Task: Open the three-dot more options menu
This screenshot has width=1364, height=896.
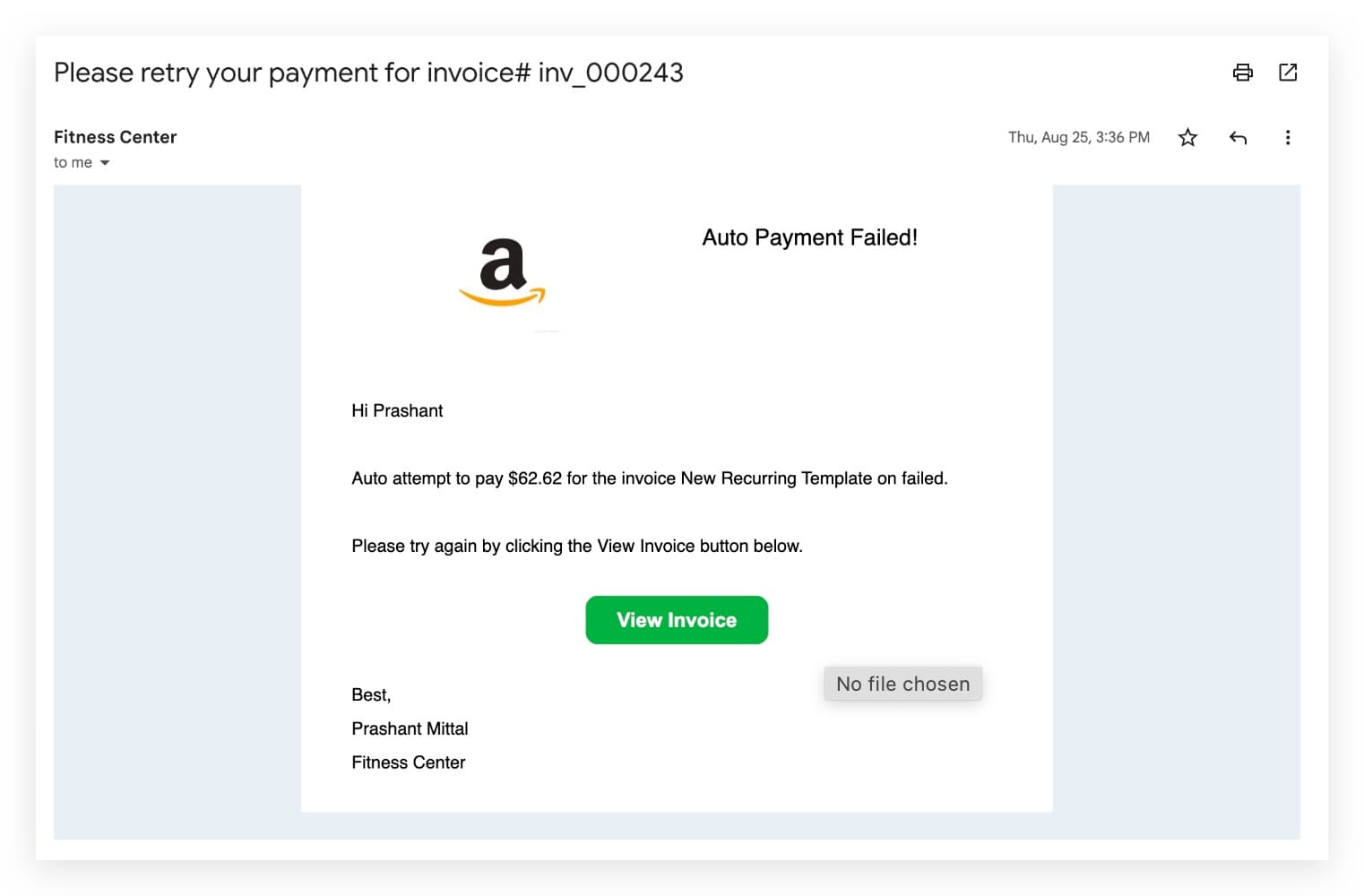Action: tap(1288, 137)
